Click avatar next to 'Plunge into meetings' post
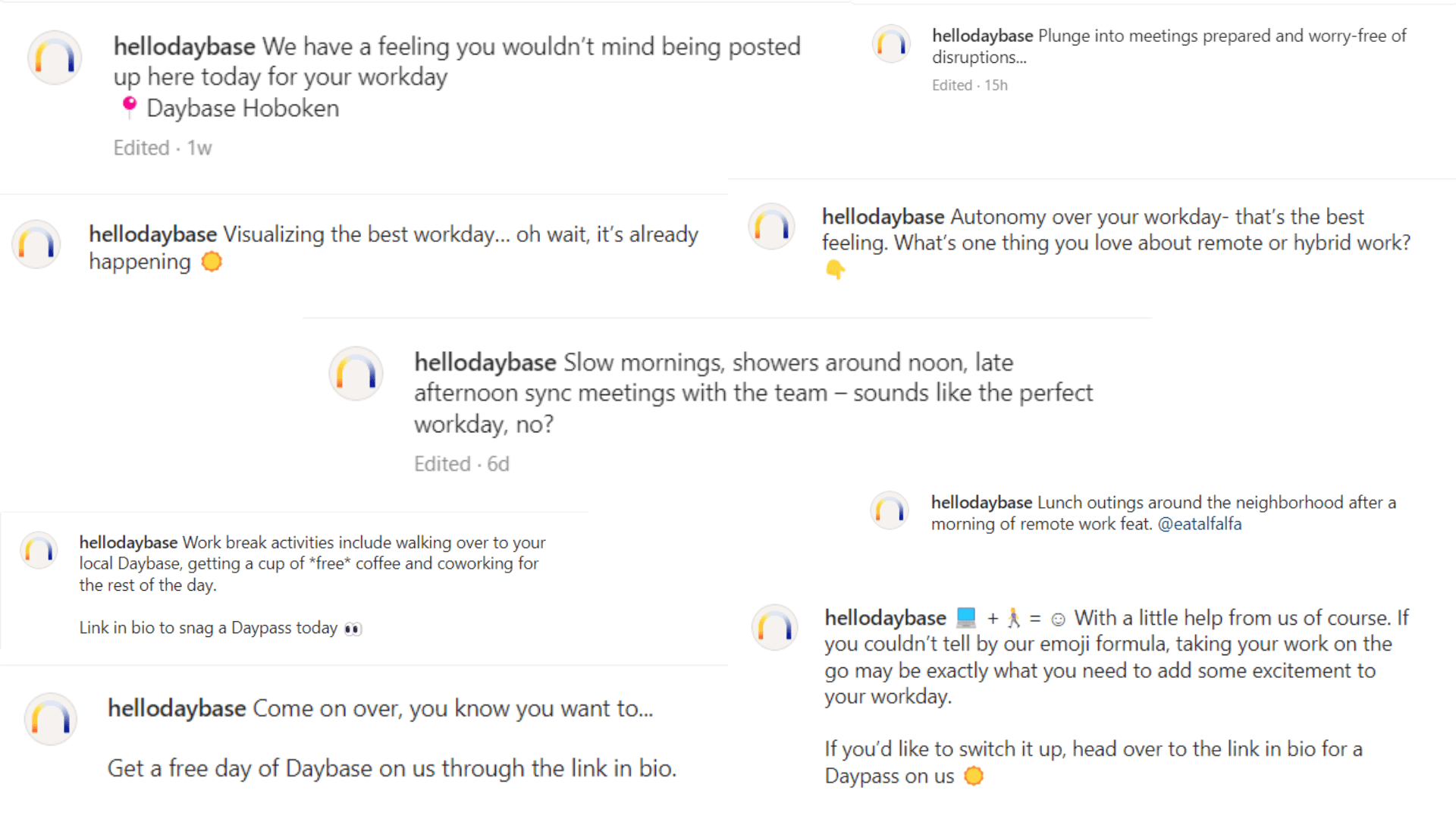Screen dimensions: 1456x819 pos(891,44)
